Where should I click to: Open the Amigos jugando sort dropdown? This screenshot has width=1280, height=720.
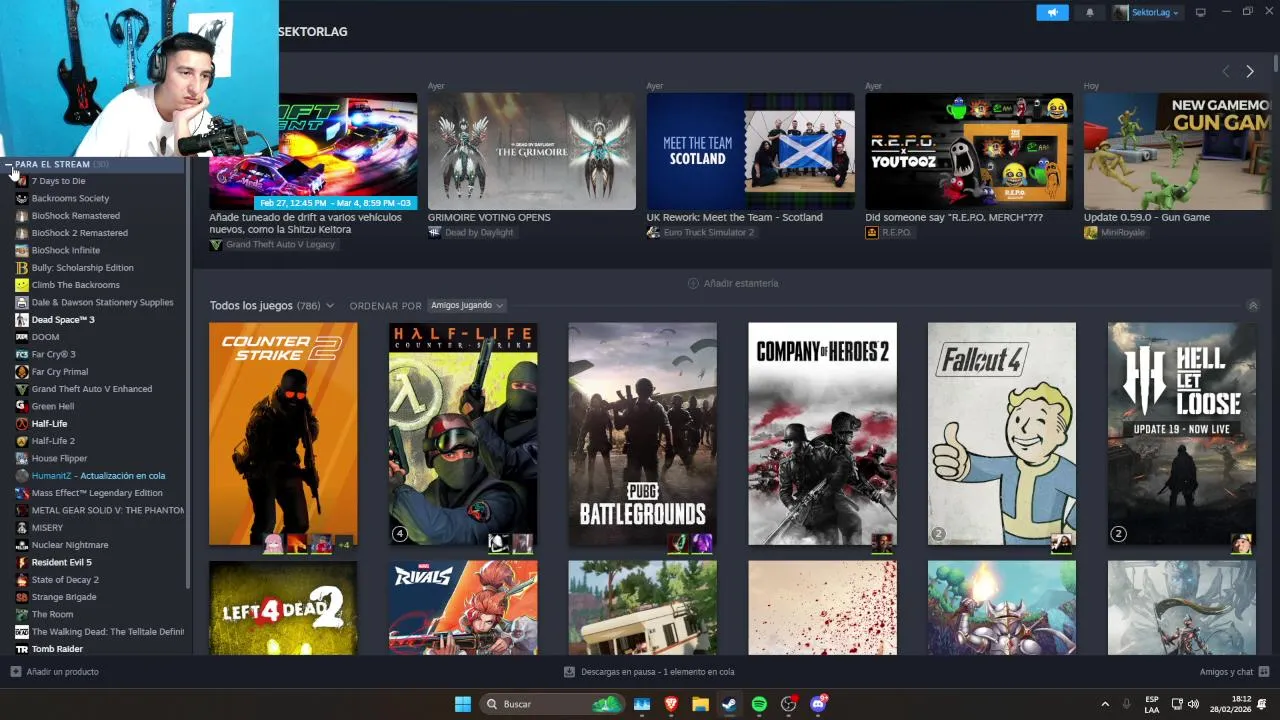(466, 305)
